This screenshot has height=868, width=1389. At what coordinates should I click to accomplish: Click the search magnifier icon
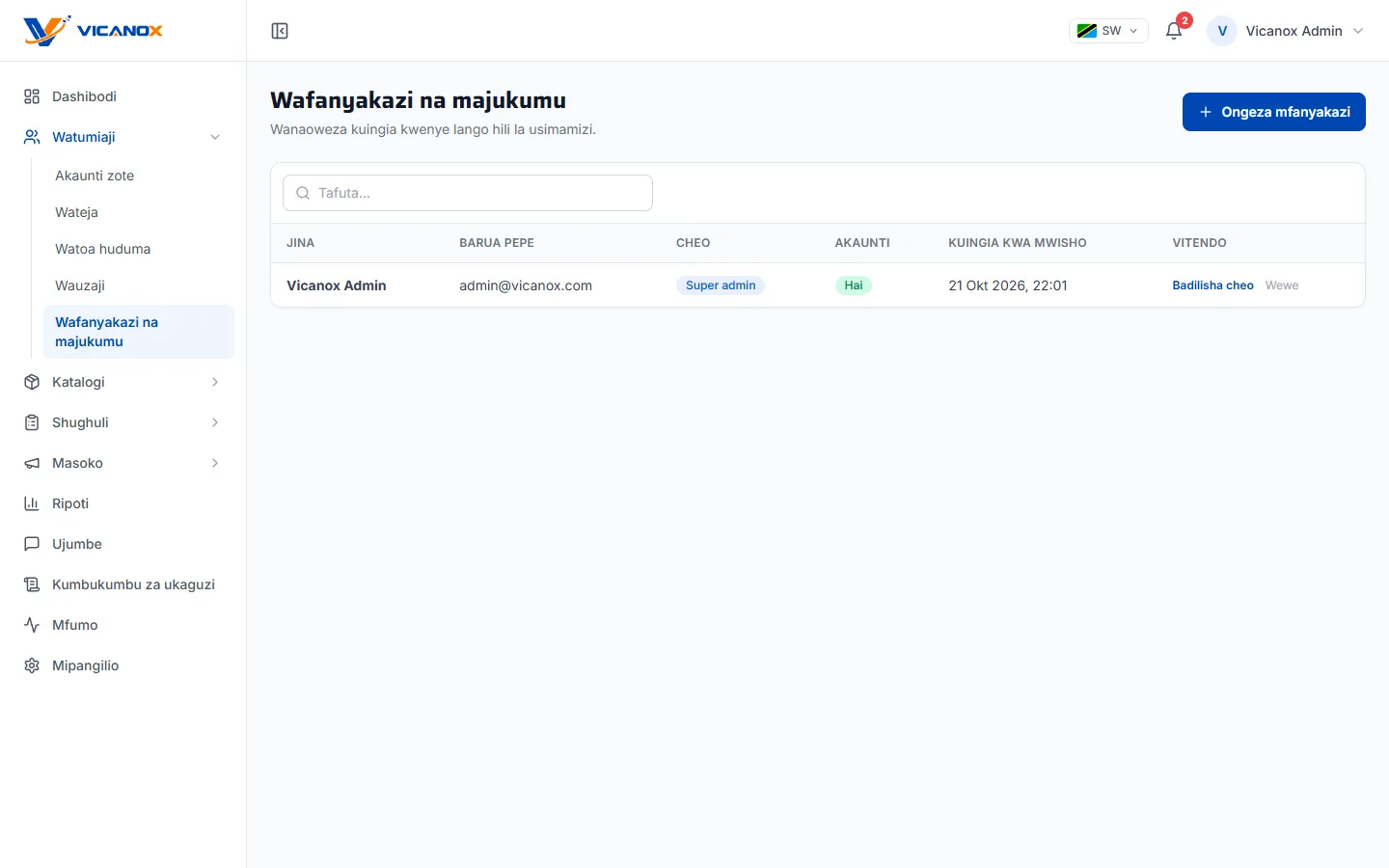303,193
